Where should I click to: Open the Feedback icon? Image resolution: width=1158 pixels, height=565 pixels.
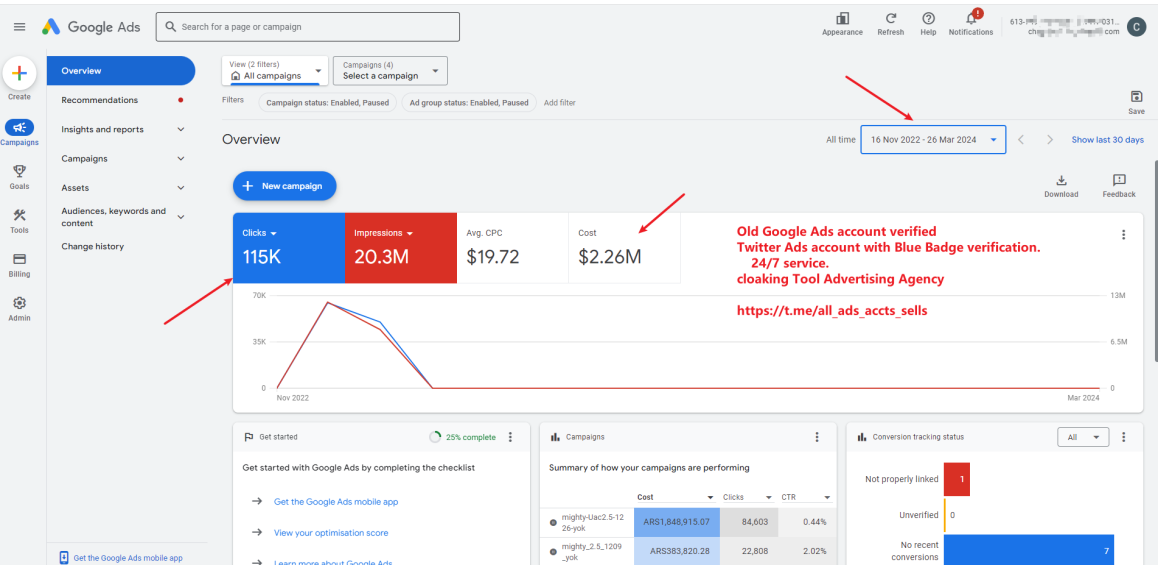[1119, 180]
